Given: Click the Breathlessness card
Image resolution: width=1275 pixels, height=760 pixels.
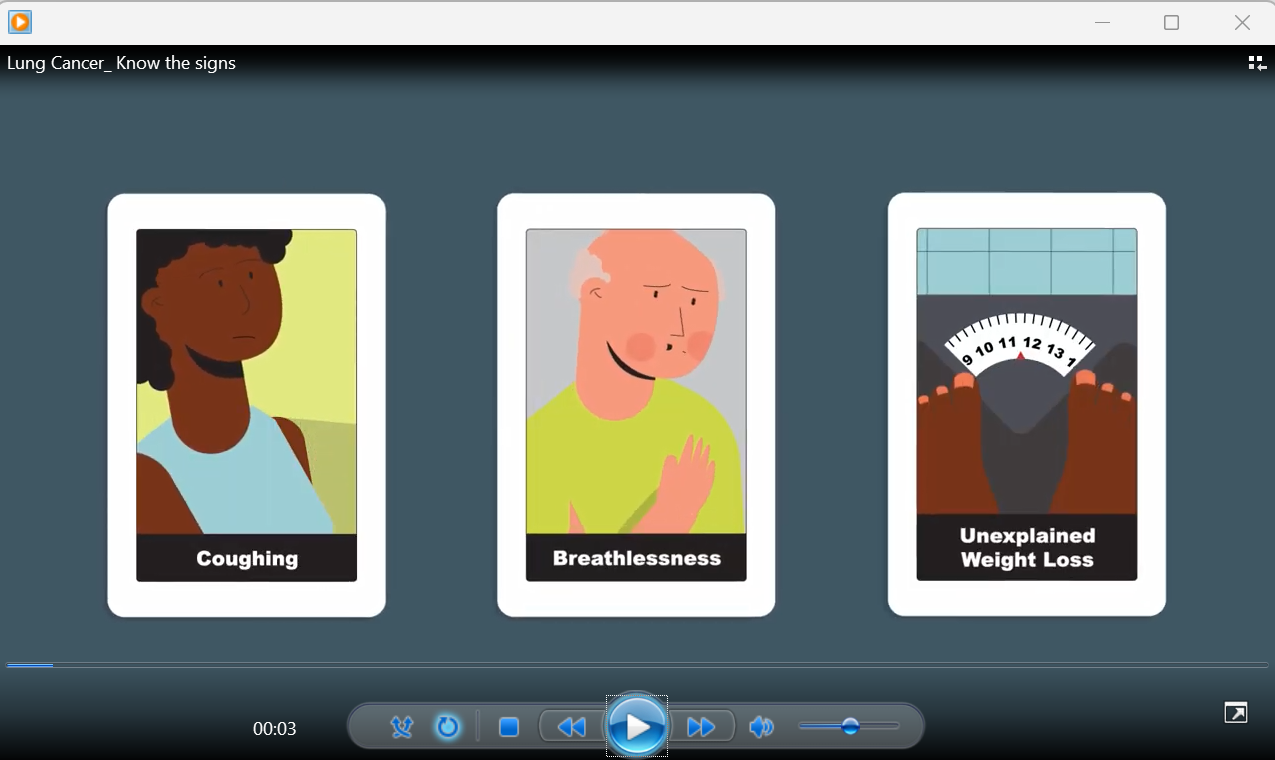Looking at the screenshot, I should (636, 405).
